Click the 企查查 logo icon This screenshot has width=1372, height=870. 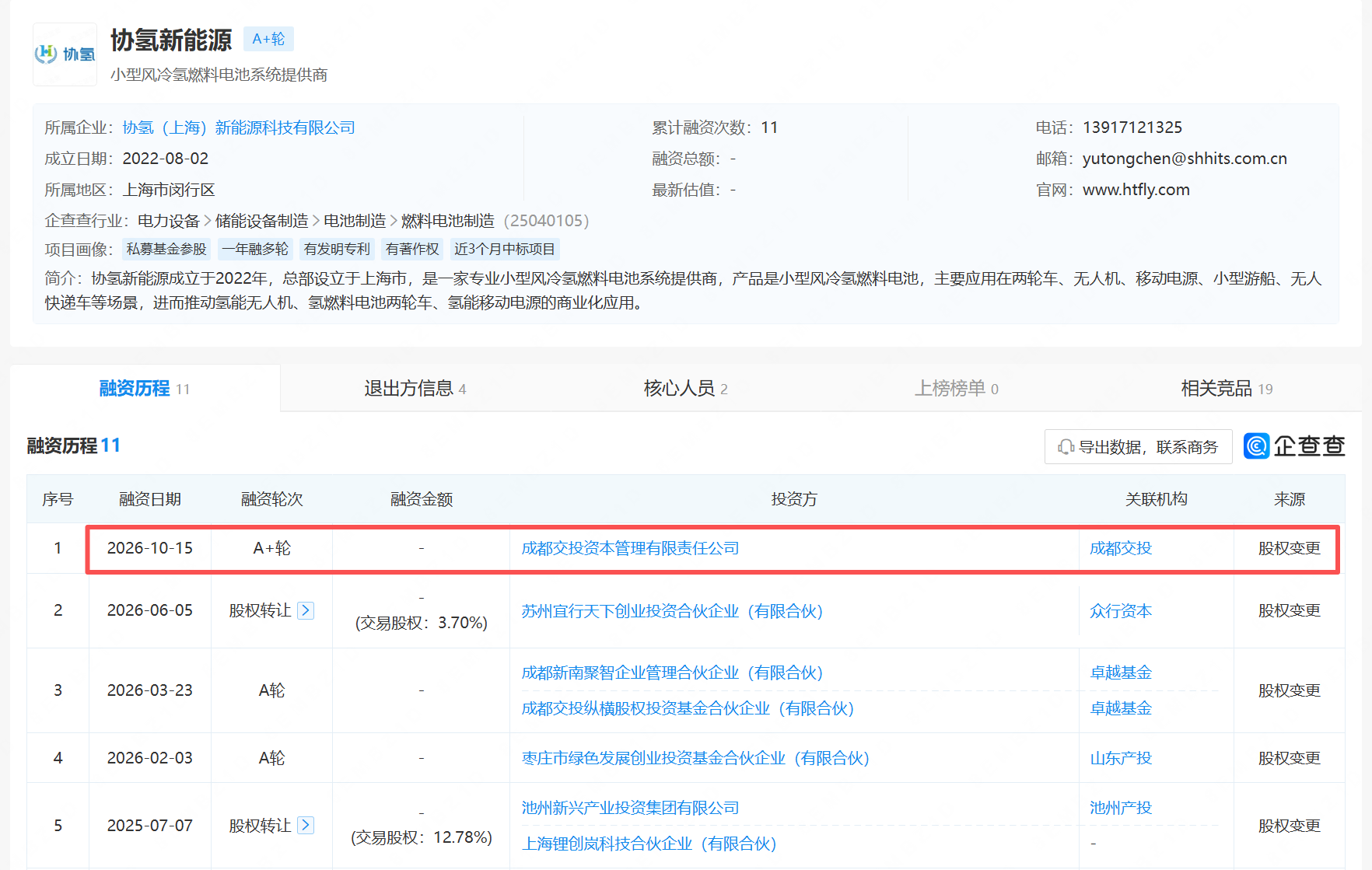click(x=1256, y=445)
